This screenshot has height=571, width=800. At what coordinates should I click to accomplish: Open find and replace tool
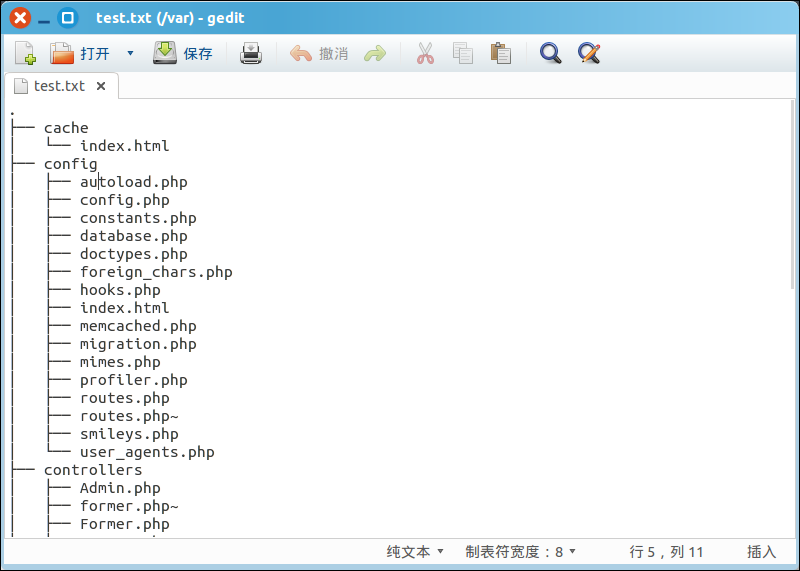pyautogui.click(x=589, y=54)
